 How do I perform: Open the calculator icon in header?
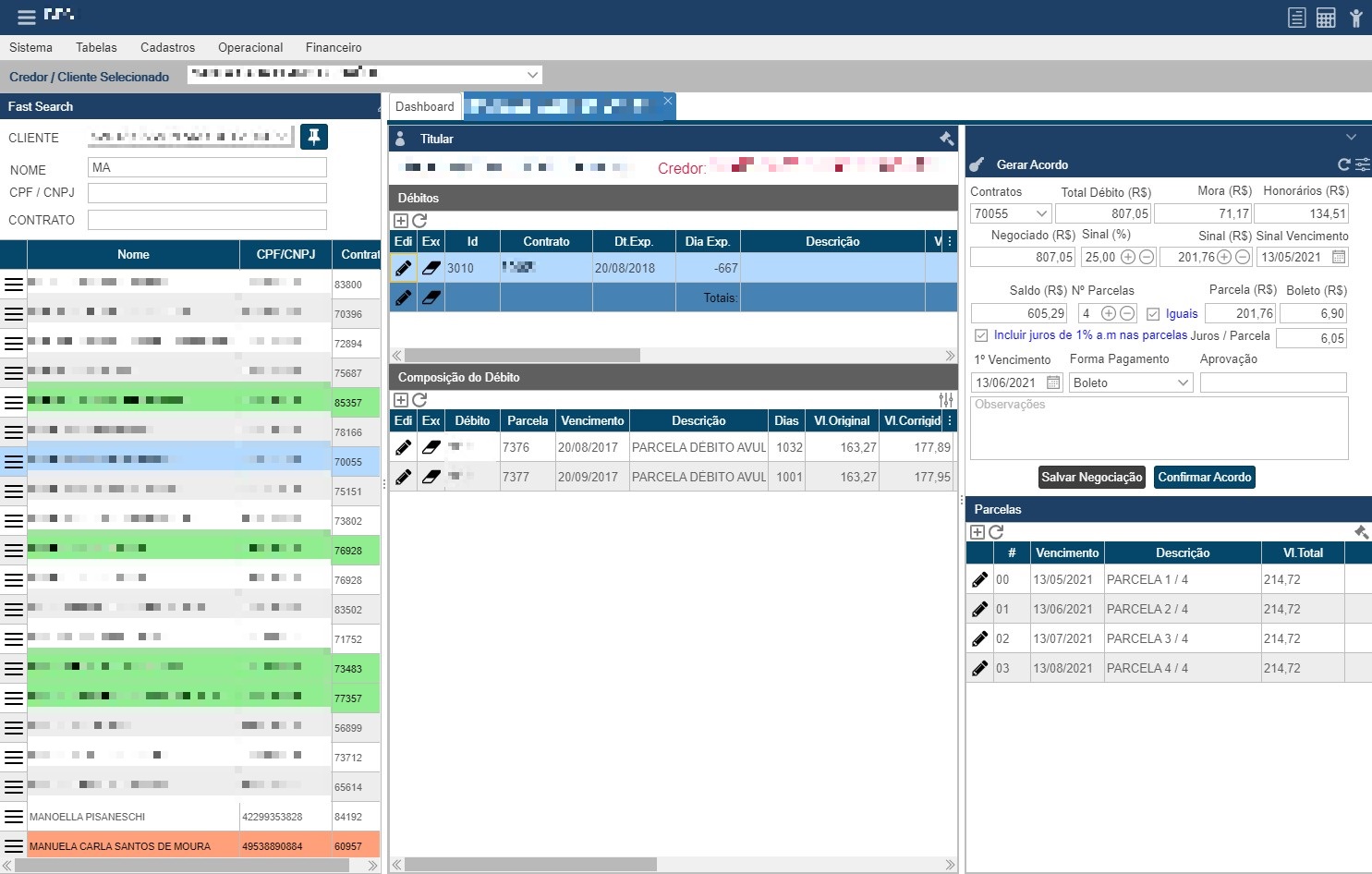1326,18
